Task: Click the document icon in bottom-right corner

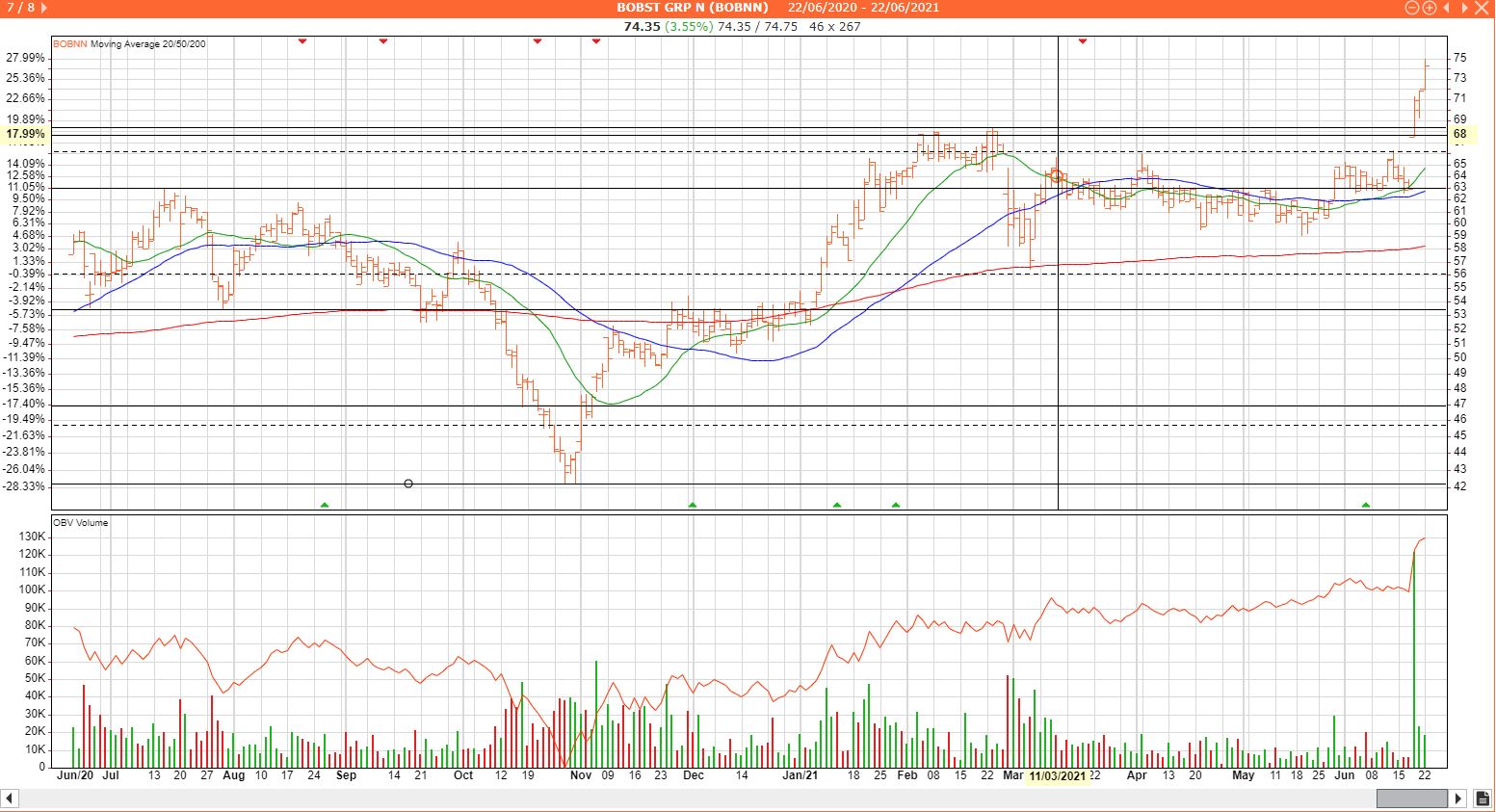Action: [1481, 799]
